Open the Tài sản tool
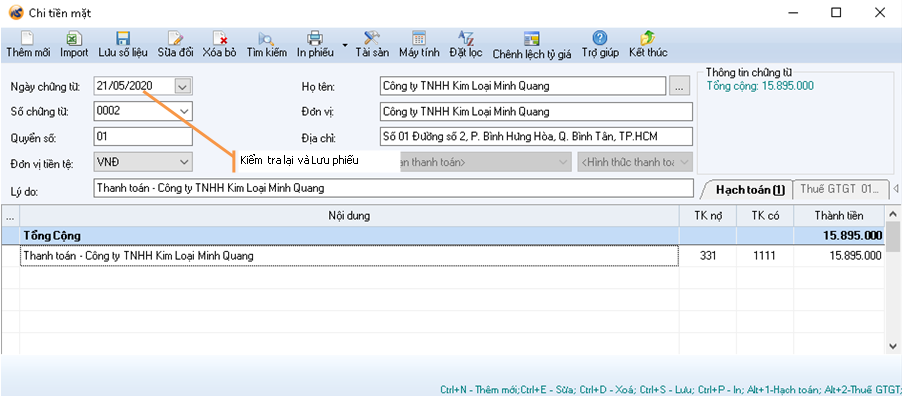The height and width of the screenshot is (396, 902). pyautogui.click(x=372, y=44)
